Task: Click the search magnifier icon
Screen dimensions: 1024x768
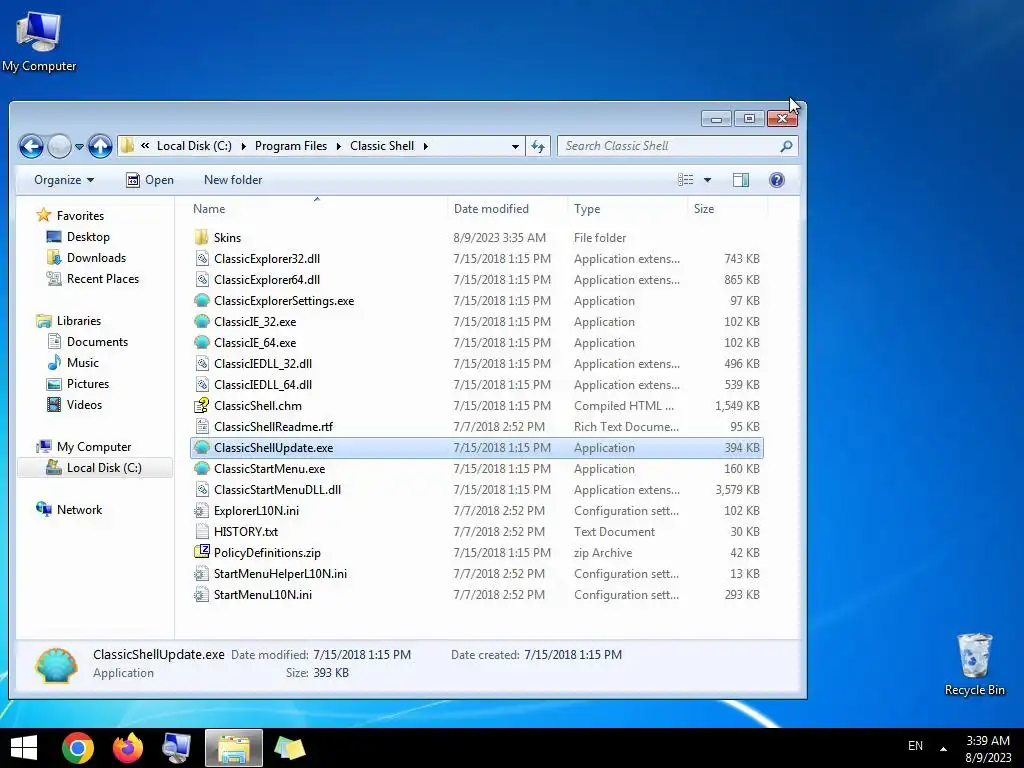Action: [x=786, y=146]
